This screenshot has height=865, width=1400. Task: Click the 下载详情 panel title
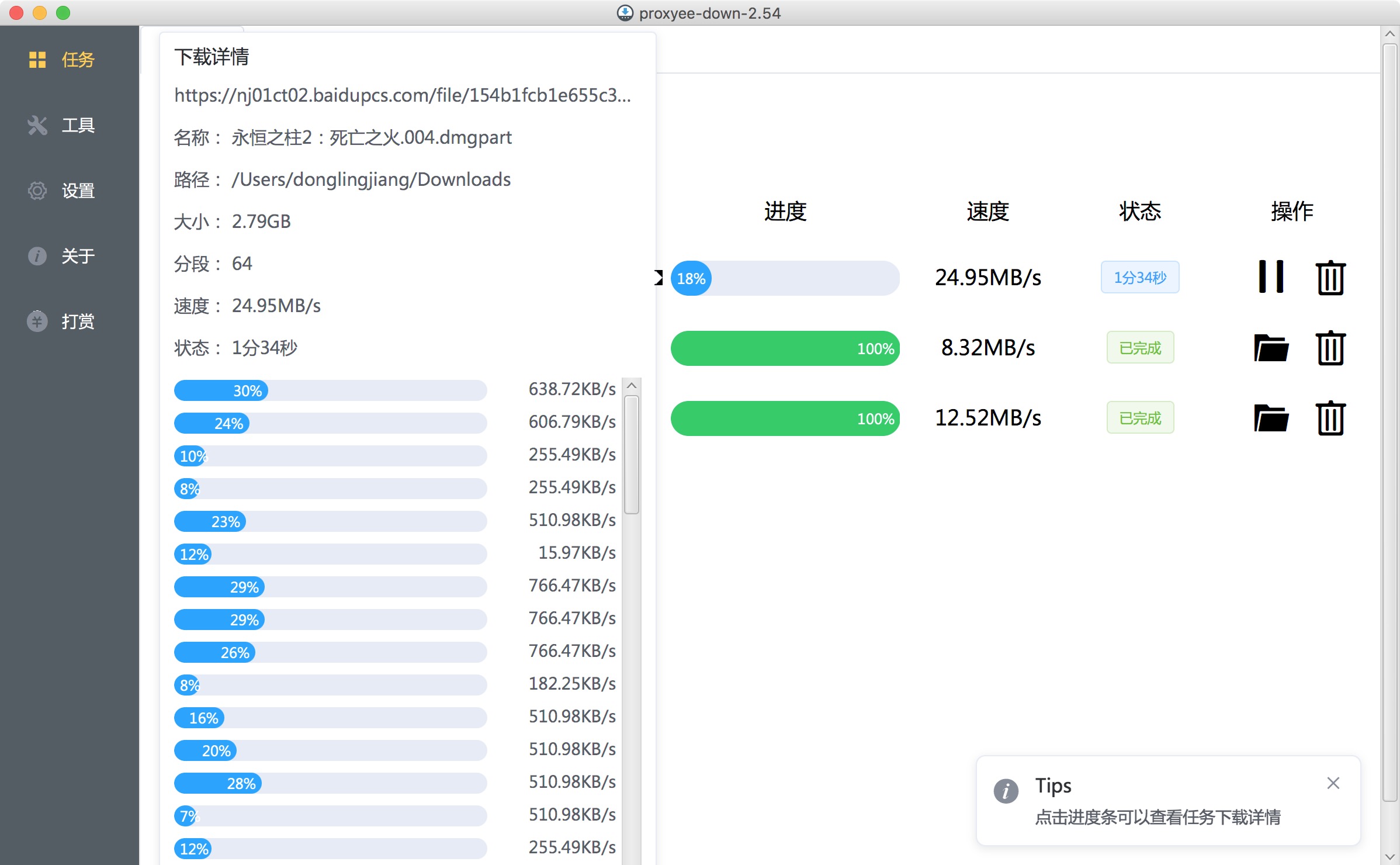coord(212,57)
